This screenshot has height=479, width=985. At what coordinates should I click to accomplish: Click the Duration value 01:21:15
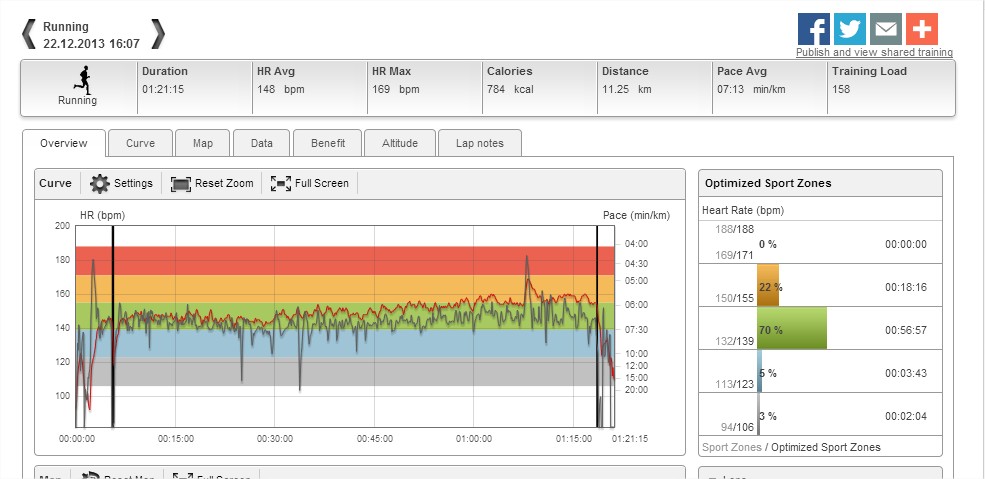point(163,89)
